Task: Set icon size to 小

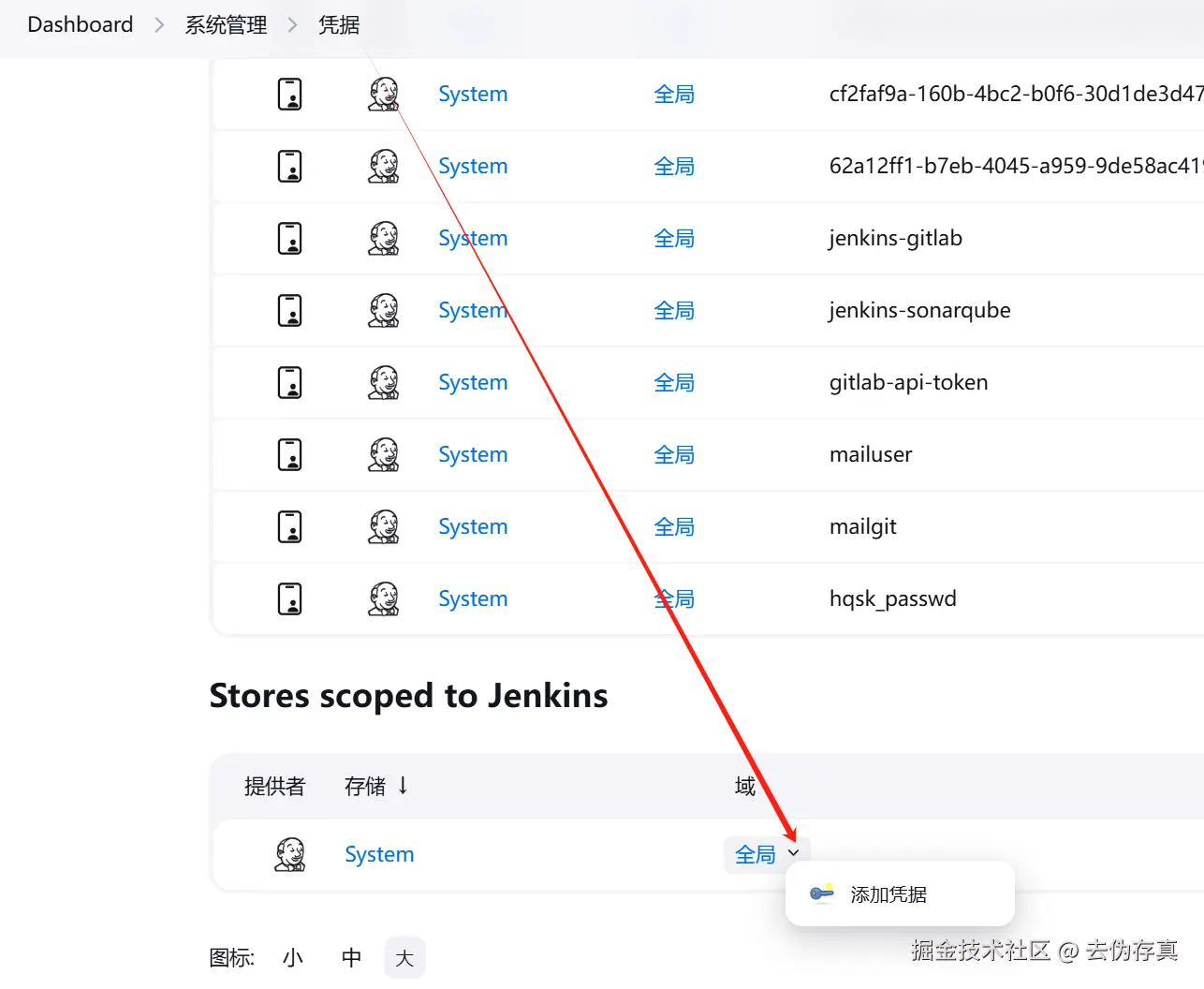Action: 293,958
